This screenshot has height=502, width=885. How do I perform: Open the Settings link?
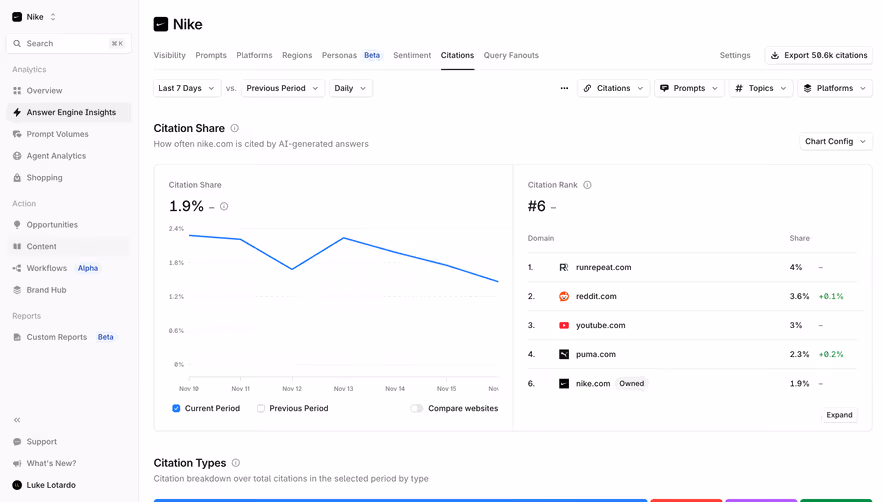coord(735,55)
